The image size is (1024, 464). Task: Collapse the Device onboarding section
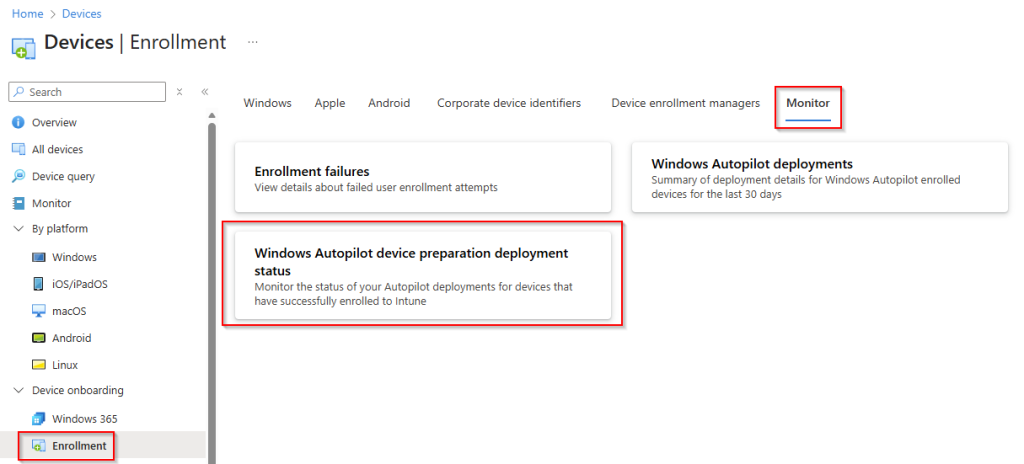18,390
